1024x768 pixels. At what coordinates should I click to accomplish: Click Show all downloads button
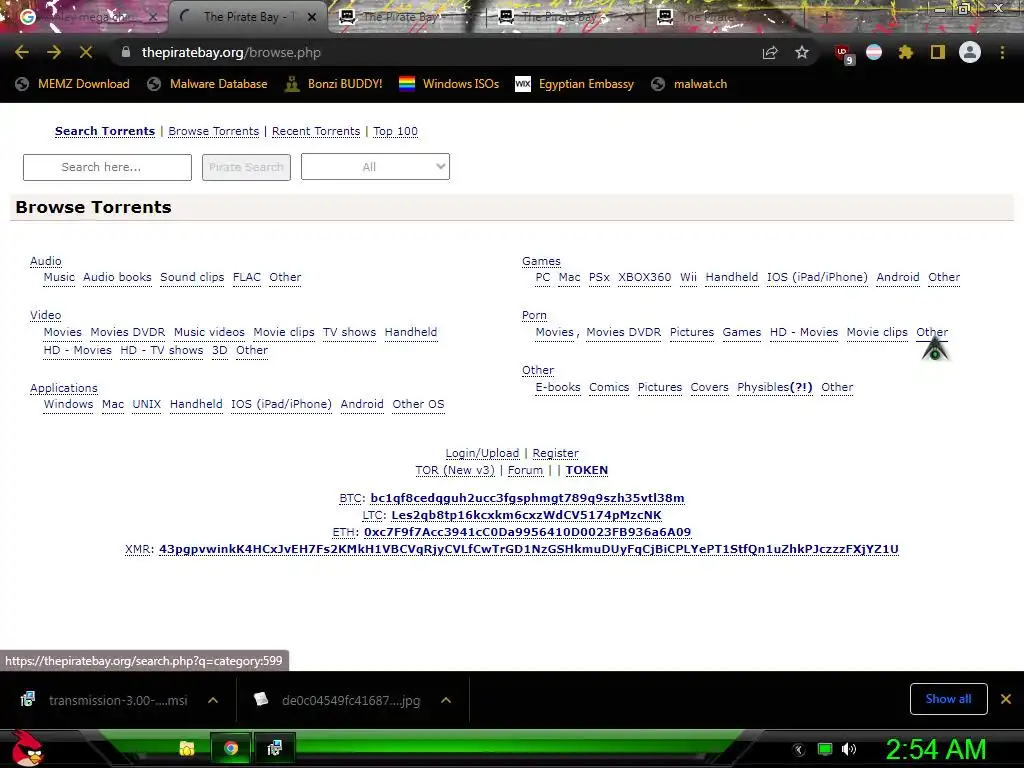948,699
